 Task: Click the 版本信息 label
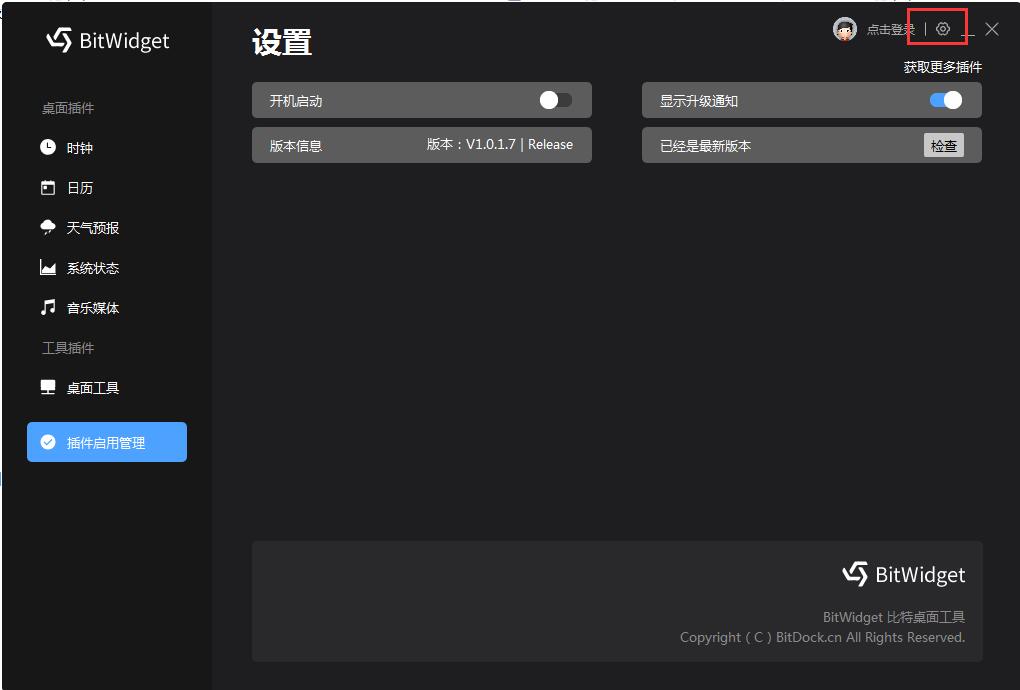[296, 146]
